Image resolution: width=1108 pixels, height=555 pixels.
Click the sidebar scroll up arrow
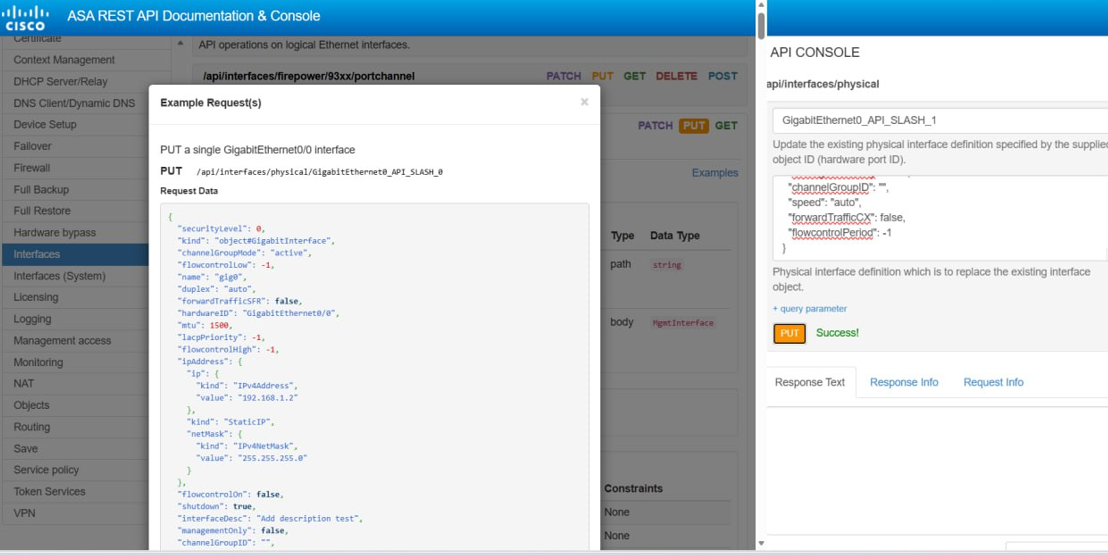[x=180, y=43]
